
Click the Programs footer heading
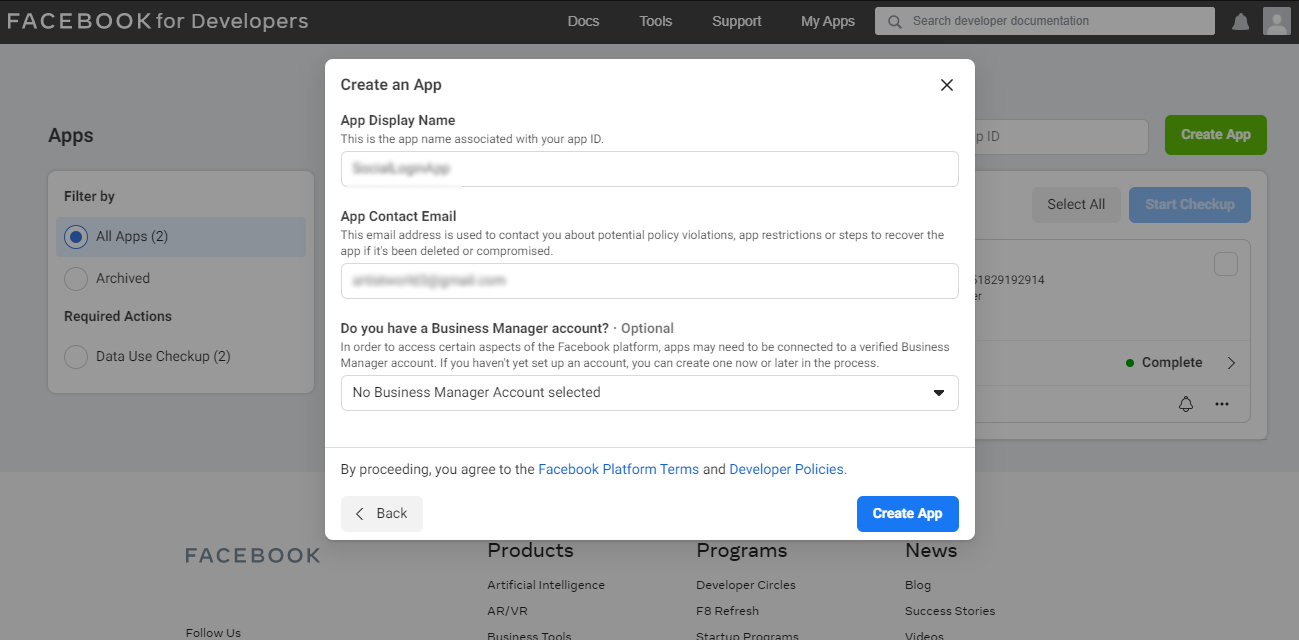tap(742, 551)
